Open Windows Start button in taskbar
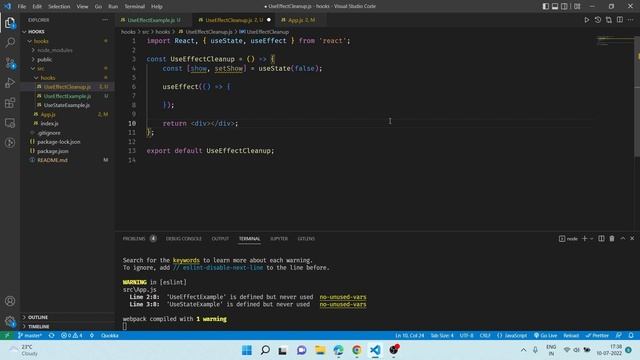The image size is (640, 360). [247, 350]
